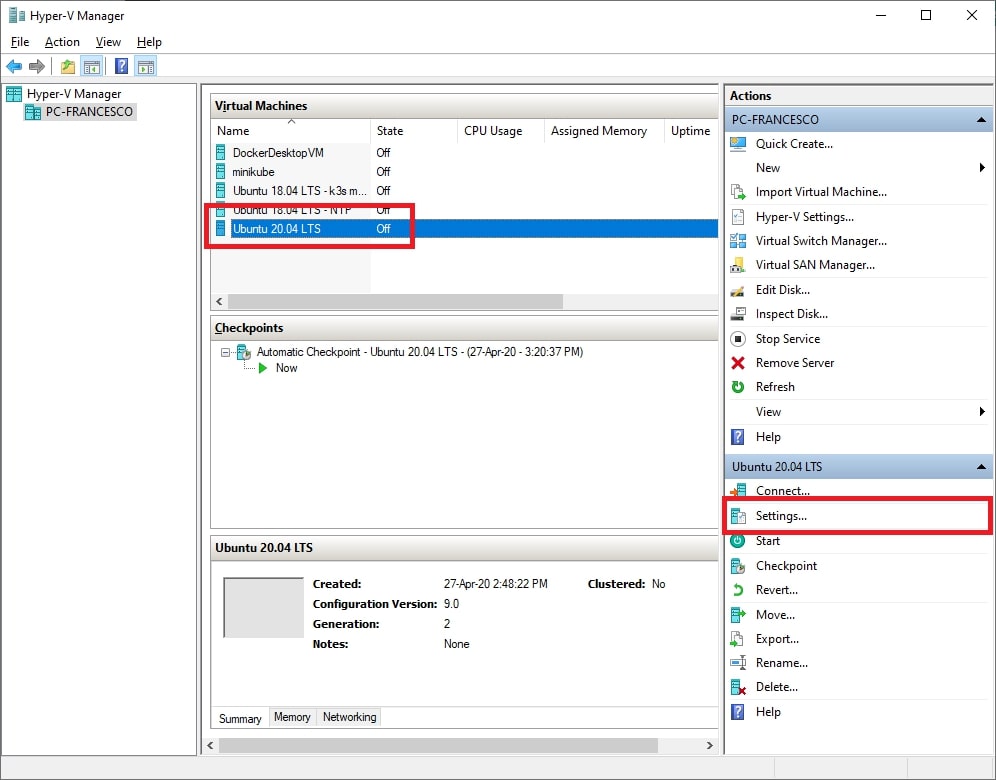Screen dimensions: 996x780
Task: Click the blue Help toolbar icon
Action: pos(121,66)
